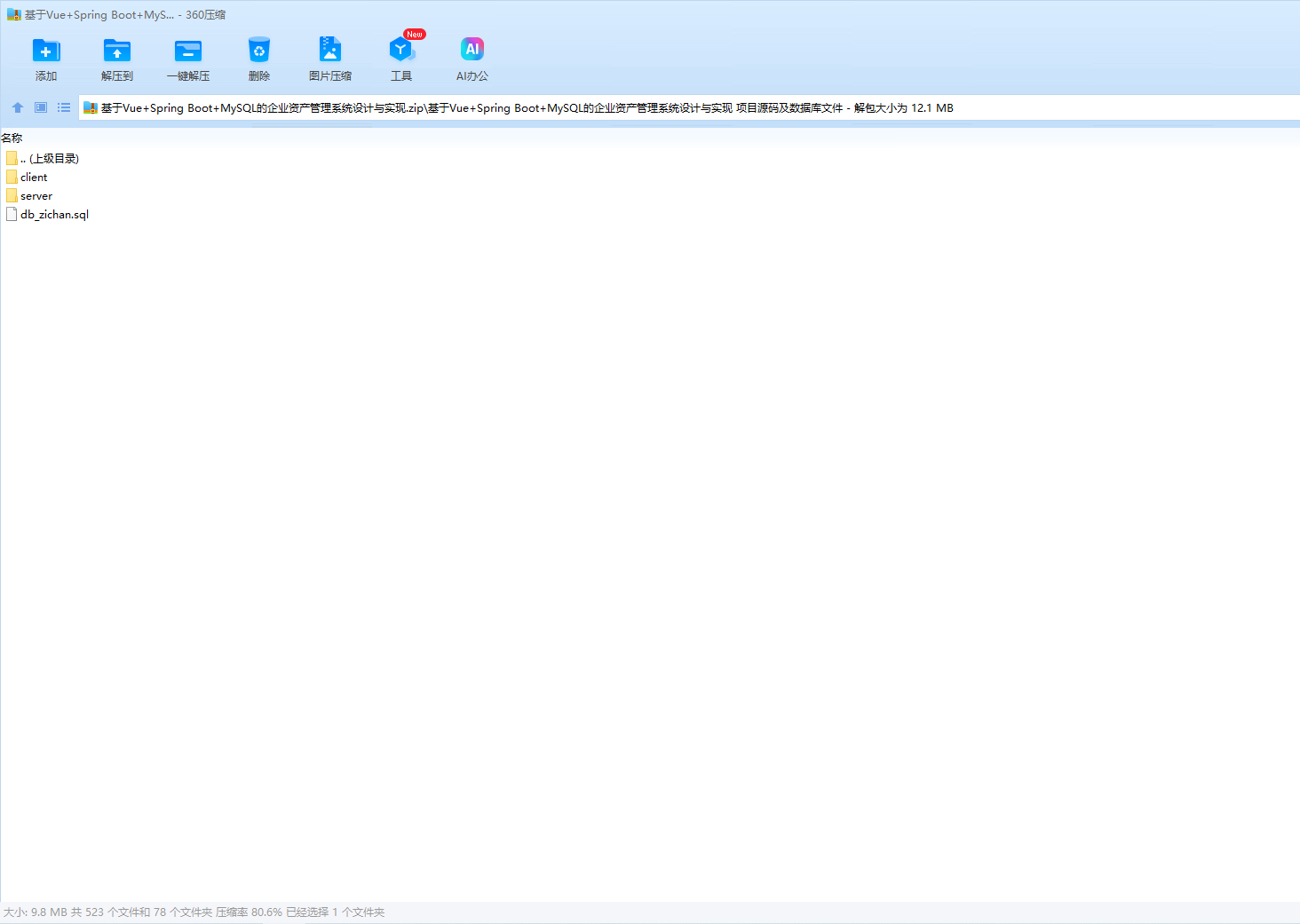Screen dimensions: 1300x924
Task: Select the server folder name
Action: [36, 196]
